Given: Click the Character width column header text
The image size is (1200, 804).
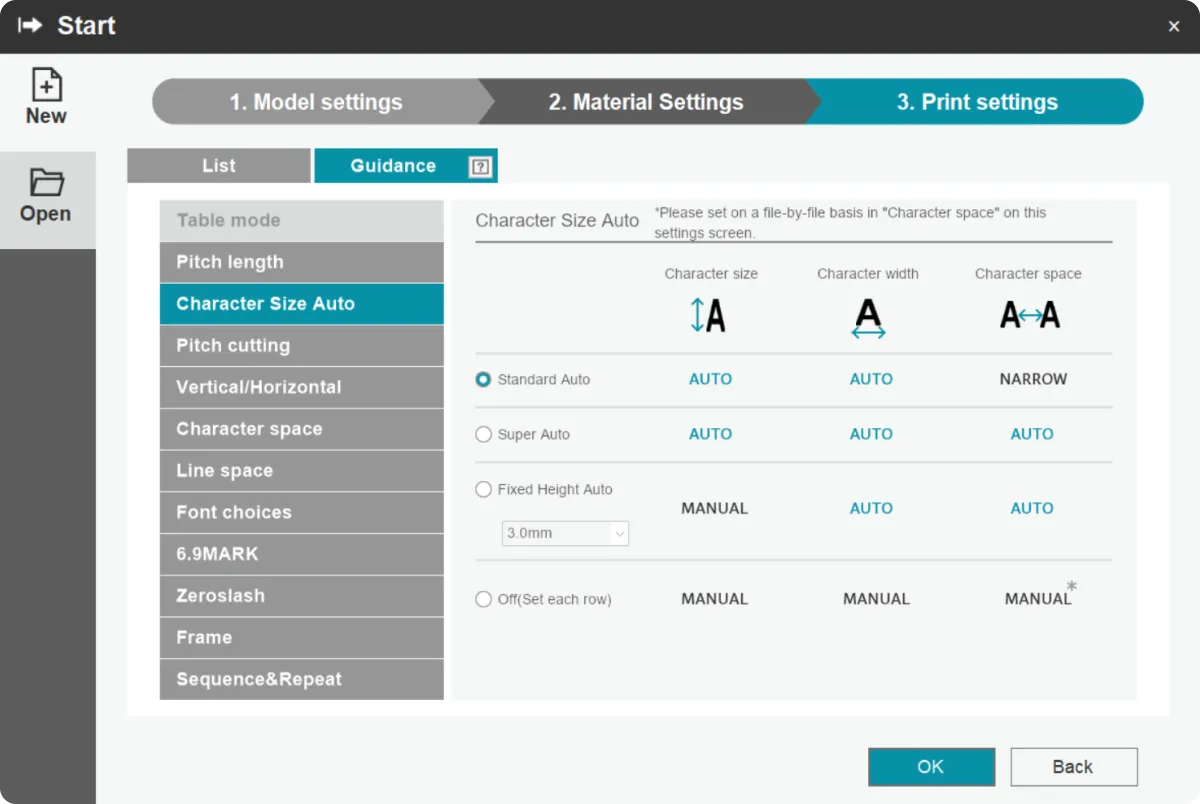Looking at the screenshot, I should [x=868, y=273].
